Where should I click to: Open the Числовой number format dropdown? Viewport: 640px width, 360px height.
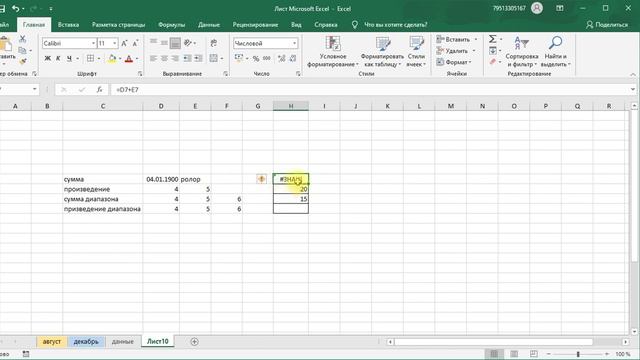294,43
